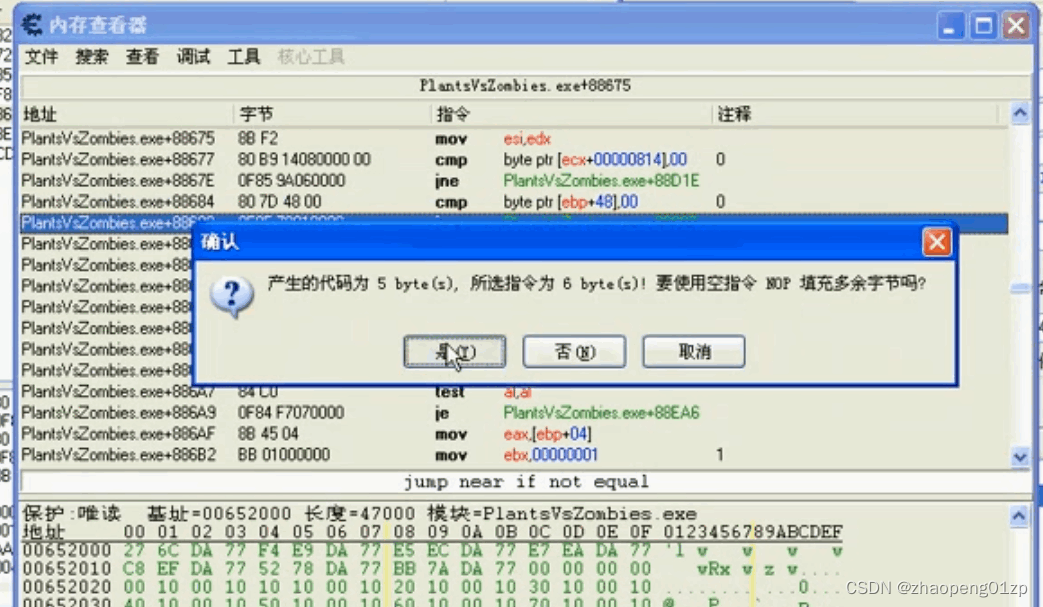The height and width of the screenshot is (607, 1043).
Task: Cancel the dialog with 取消 button
Action: [694, 352]
